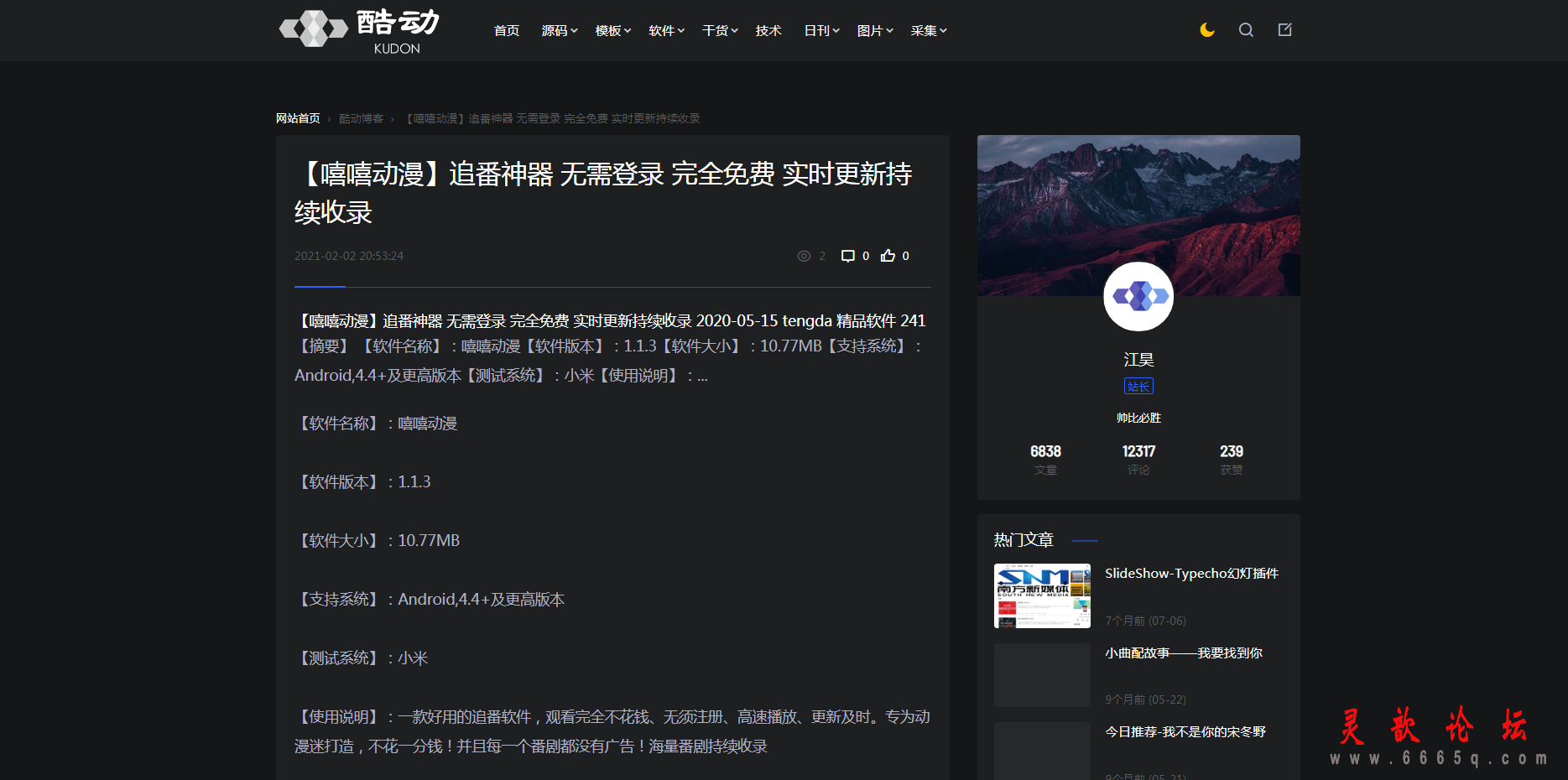
Task: Open 小曲配故事——我要找到你 article
Action: (x=1183, y=653)
